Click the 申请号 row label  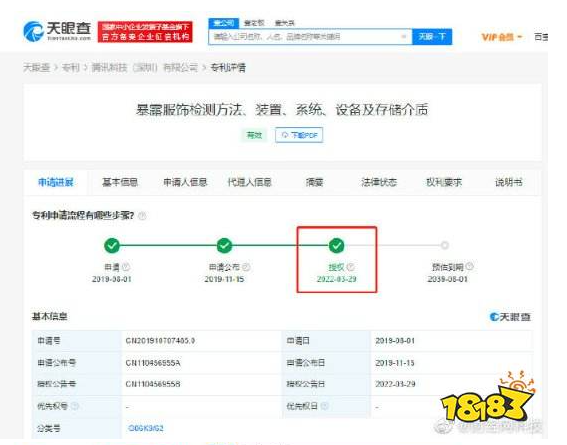[49, 341]
